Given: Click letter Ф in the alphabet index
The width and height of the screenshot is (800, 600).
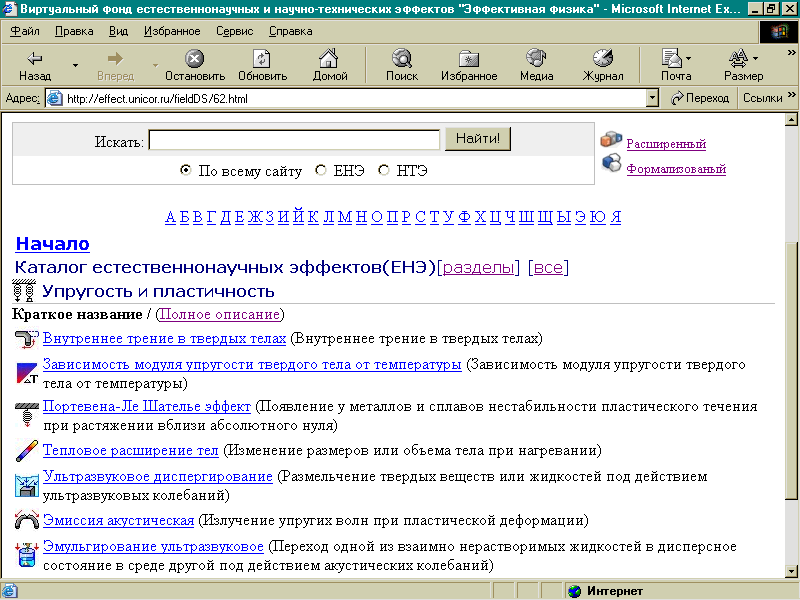Looking at the screenshot, I should (x=464, y=217).
